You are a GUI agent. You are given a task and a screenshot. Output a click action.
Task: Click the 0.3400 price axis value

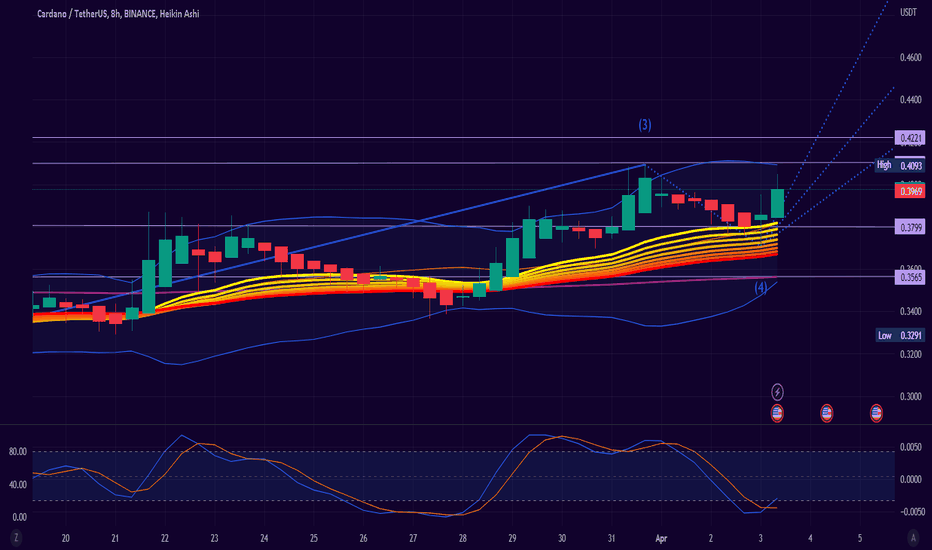911,312
